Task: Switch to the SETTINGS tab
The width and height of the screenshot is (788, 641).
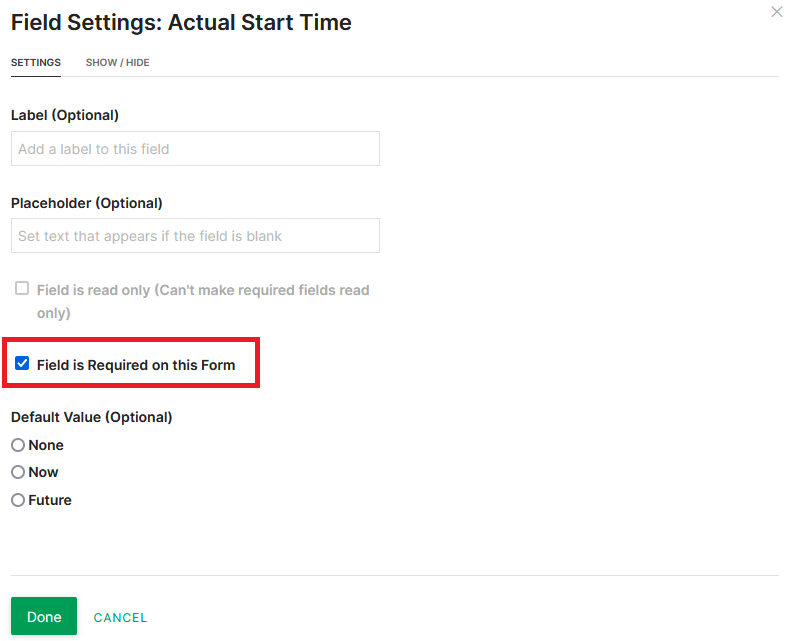Action: coord(36,63)
